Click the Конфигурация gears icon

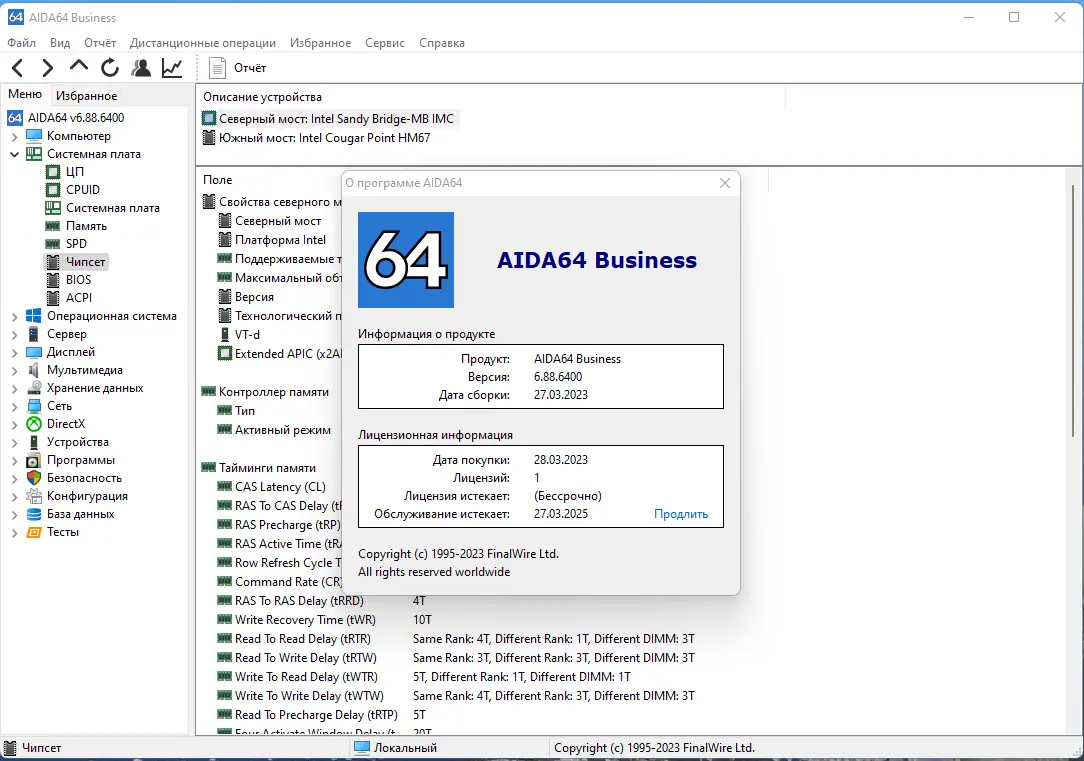point(33,495)
